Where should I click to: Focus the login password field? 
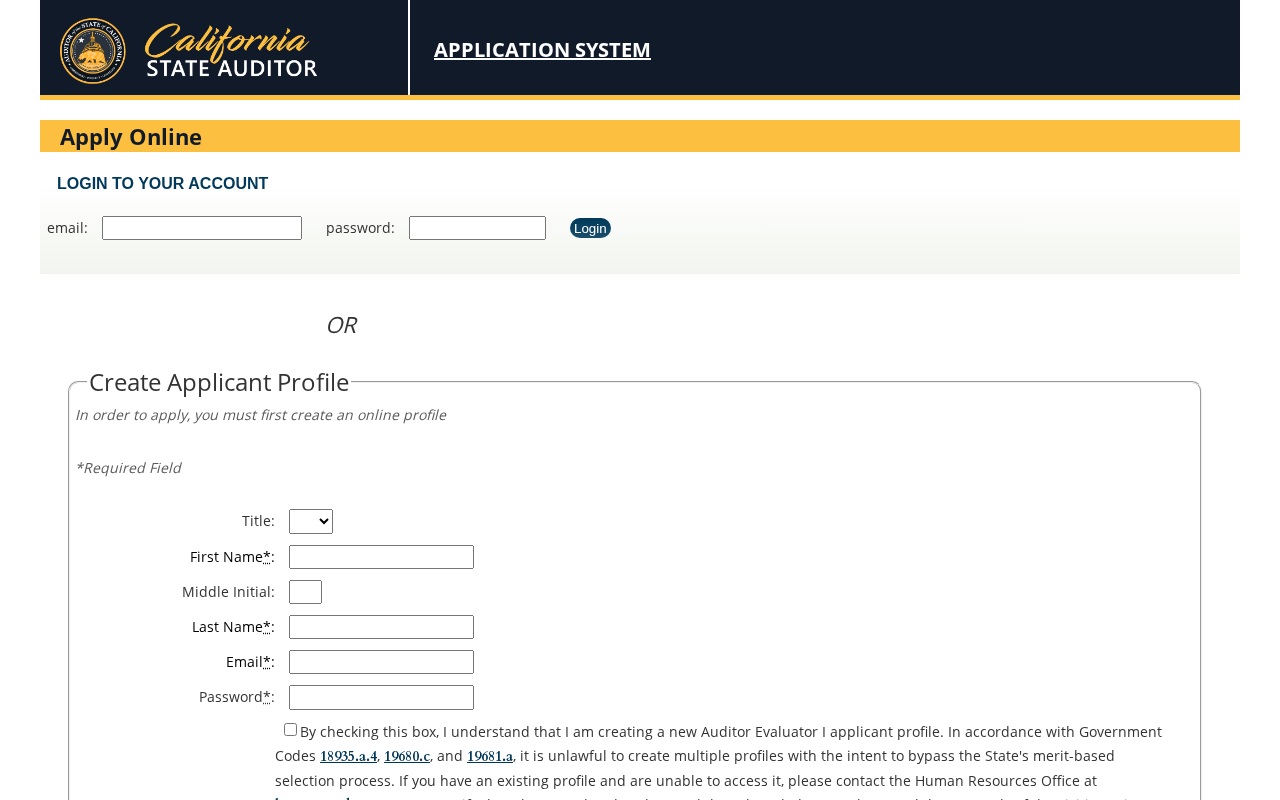click(x=477, y=228)
